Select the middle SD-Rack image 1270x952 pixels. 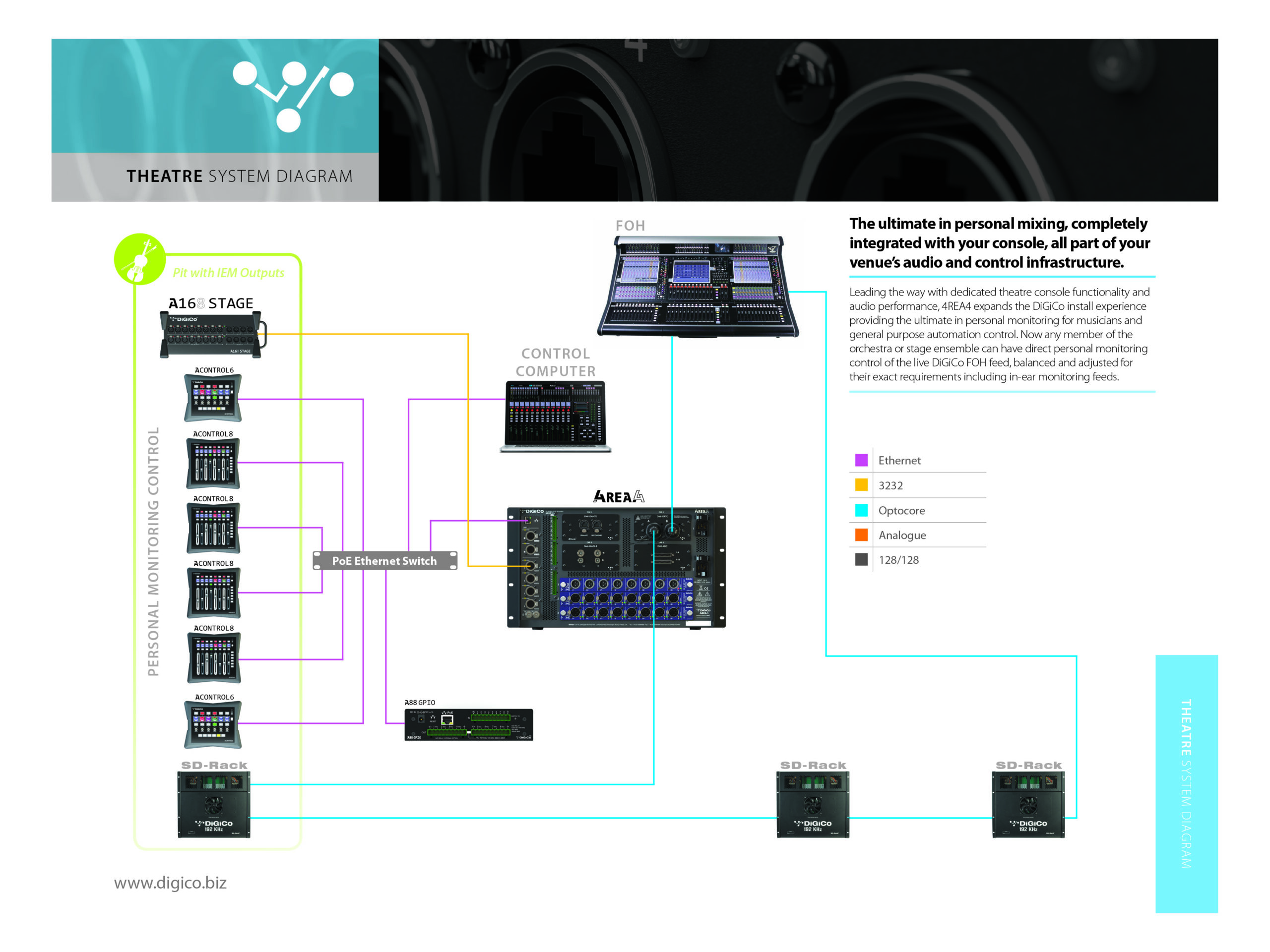[x=813, y=805]
